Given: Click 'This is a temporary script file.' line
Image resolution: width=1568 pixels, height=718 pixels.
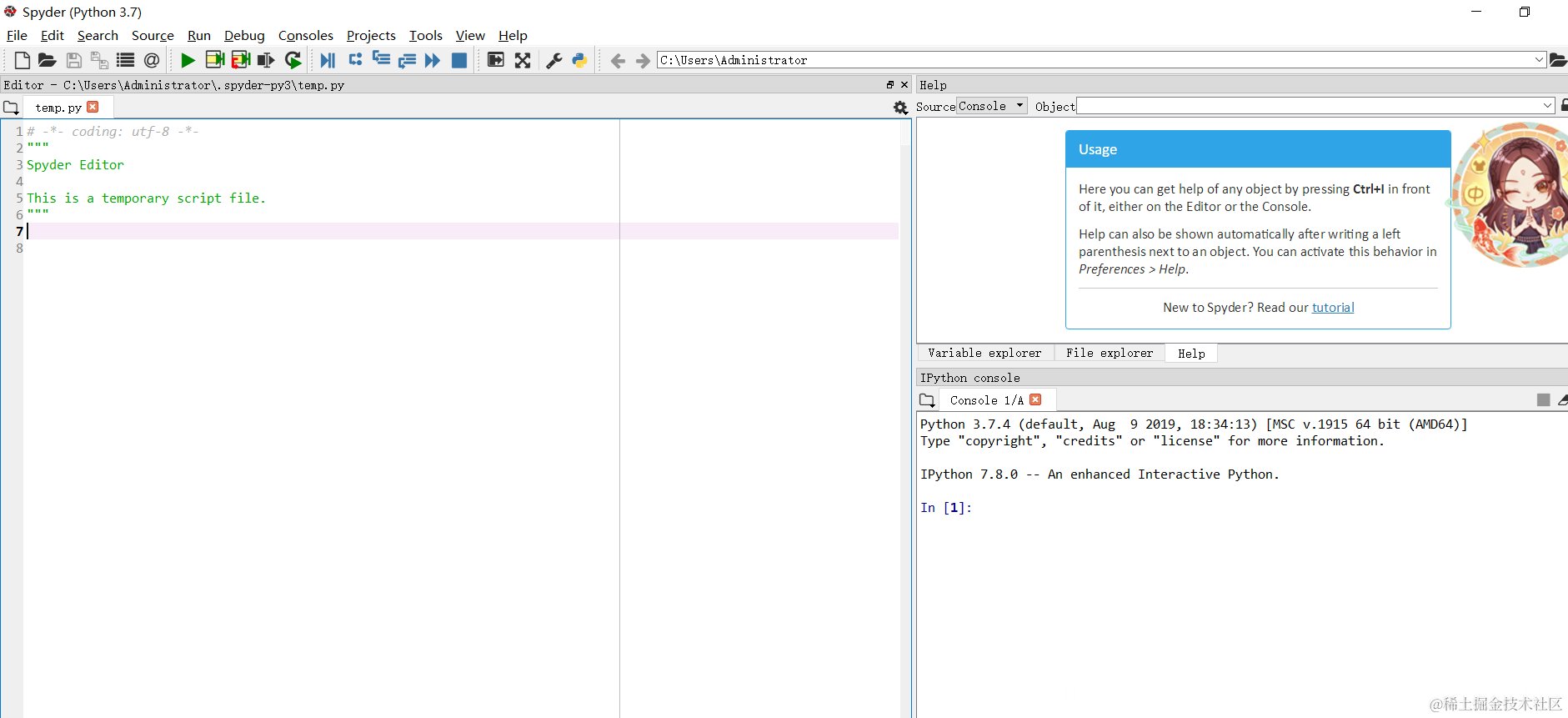Looking at the screenshot, I should tap(146, 198).
